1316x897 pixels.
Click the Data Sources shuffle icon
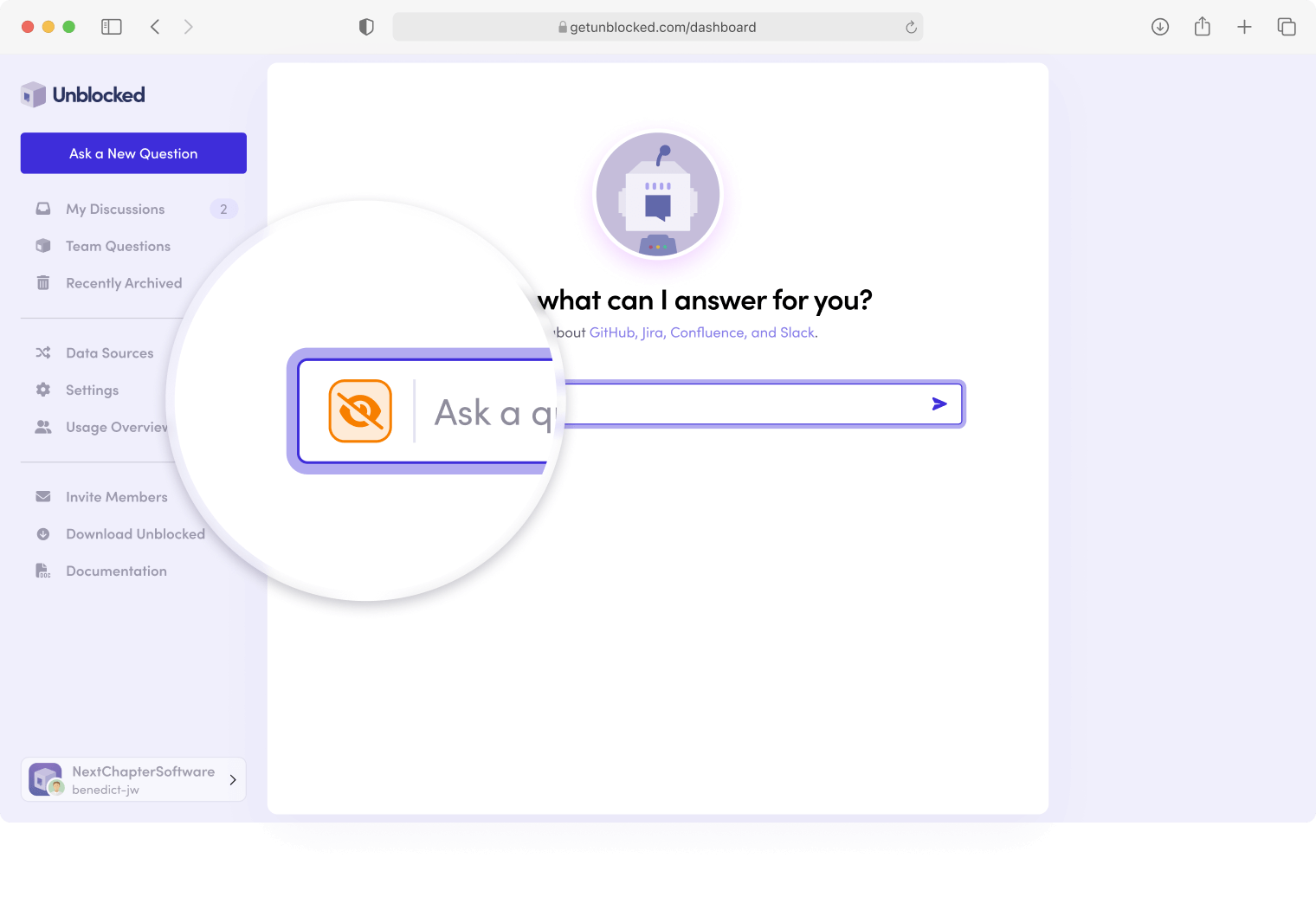click(x=43, y=353)
